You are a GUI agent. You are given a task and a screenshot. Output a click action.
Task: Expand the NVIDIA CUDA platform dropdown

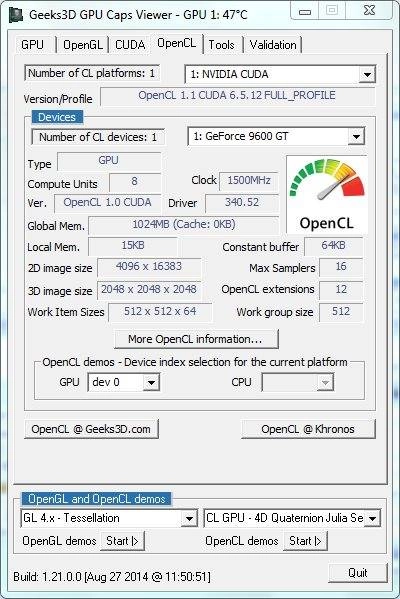tap(367, 74)
